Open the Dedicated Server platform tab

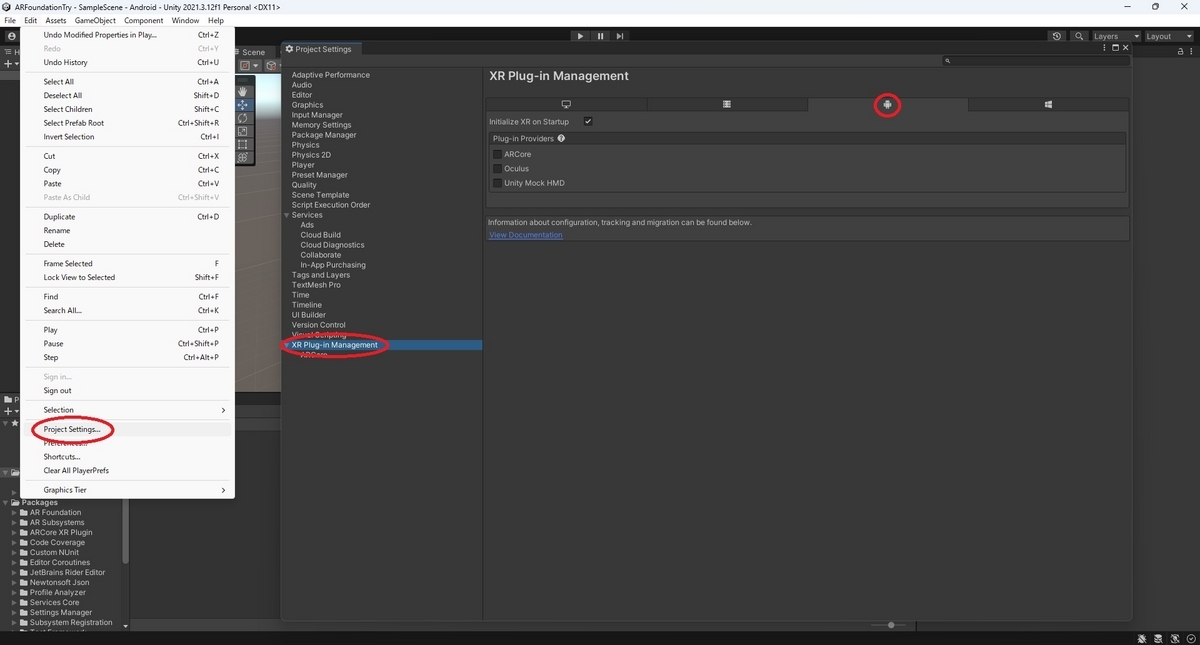tap(727, 104)
